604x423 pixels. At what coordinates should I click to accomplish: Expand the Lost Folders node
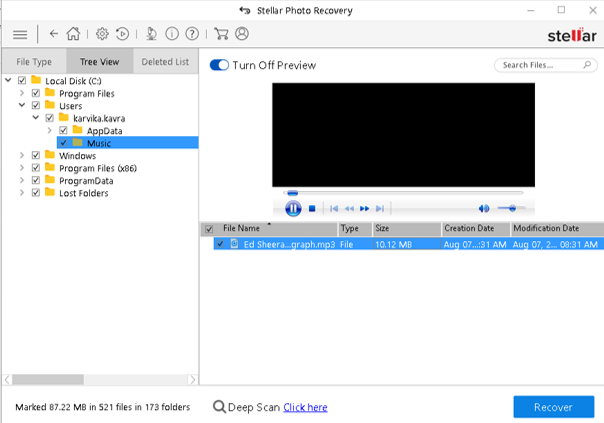22,193
